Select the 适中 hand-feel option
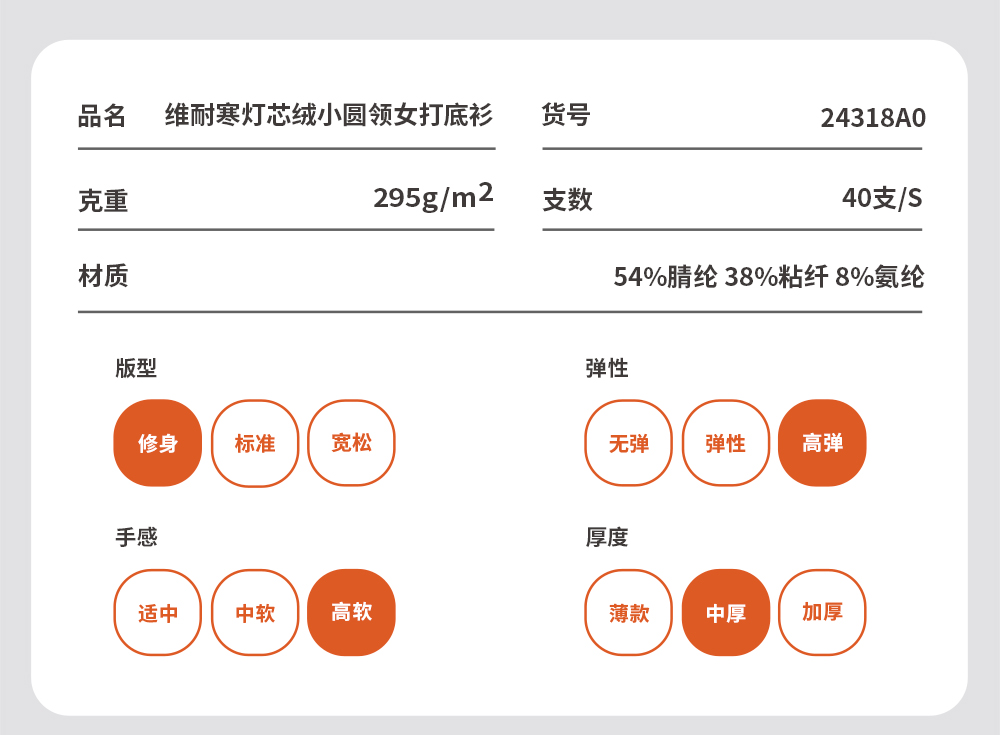The image size is (1000, 735). pyautogui.click(x=158, y=613)
